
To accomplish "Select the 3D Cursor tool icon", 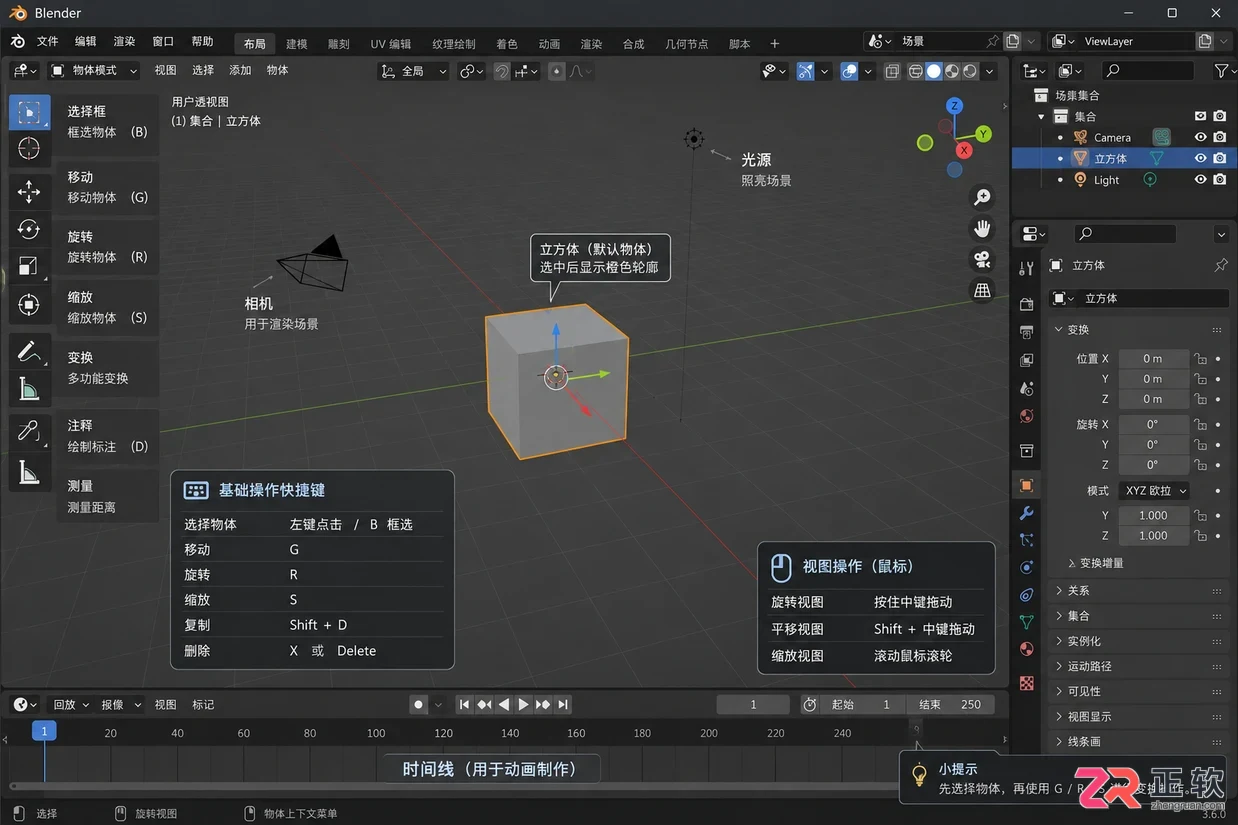I will click(29, 148).
